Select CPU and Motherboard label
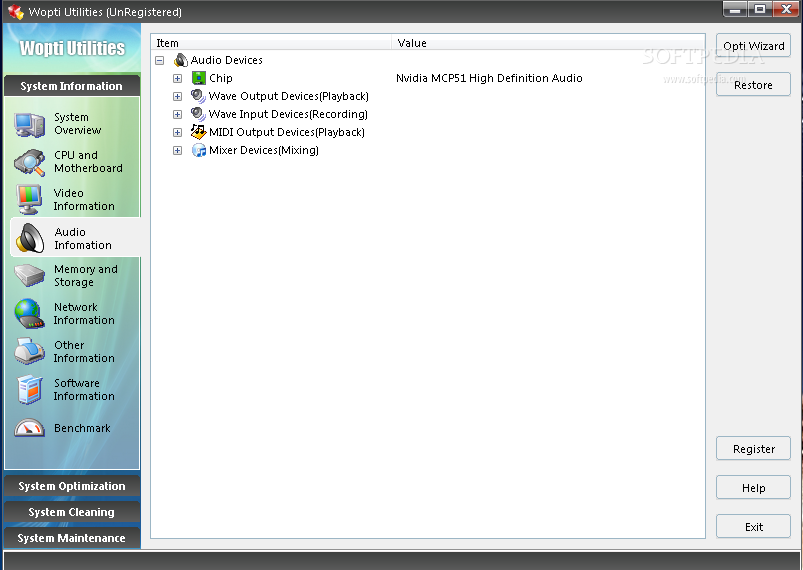Viewport: 803px width, 570px height. click(88, 162)
